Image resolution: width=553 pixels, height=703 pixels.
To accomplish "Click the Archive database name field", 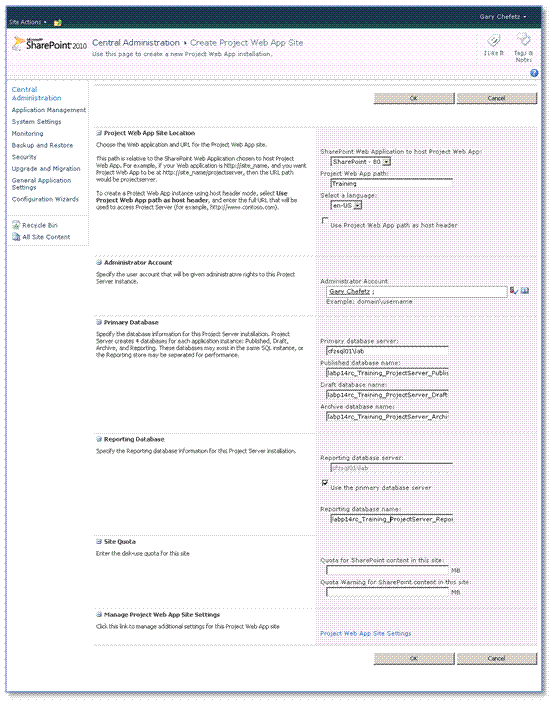I will [387, 417].
